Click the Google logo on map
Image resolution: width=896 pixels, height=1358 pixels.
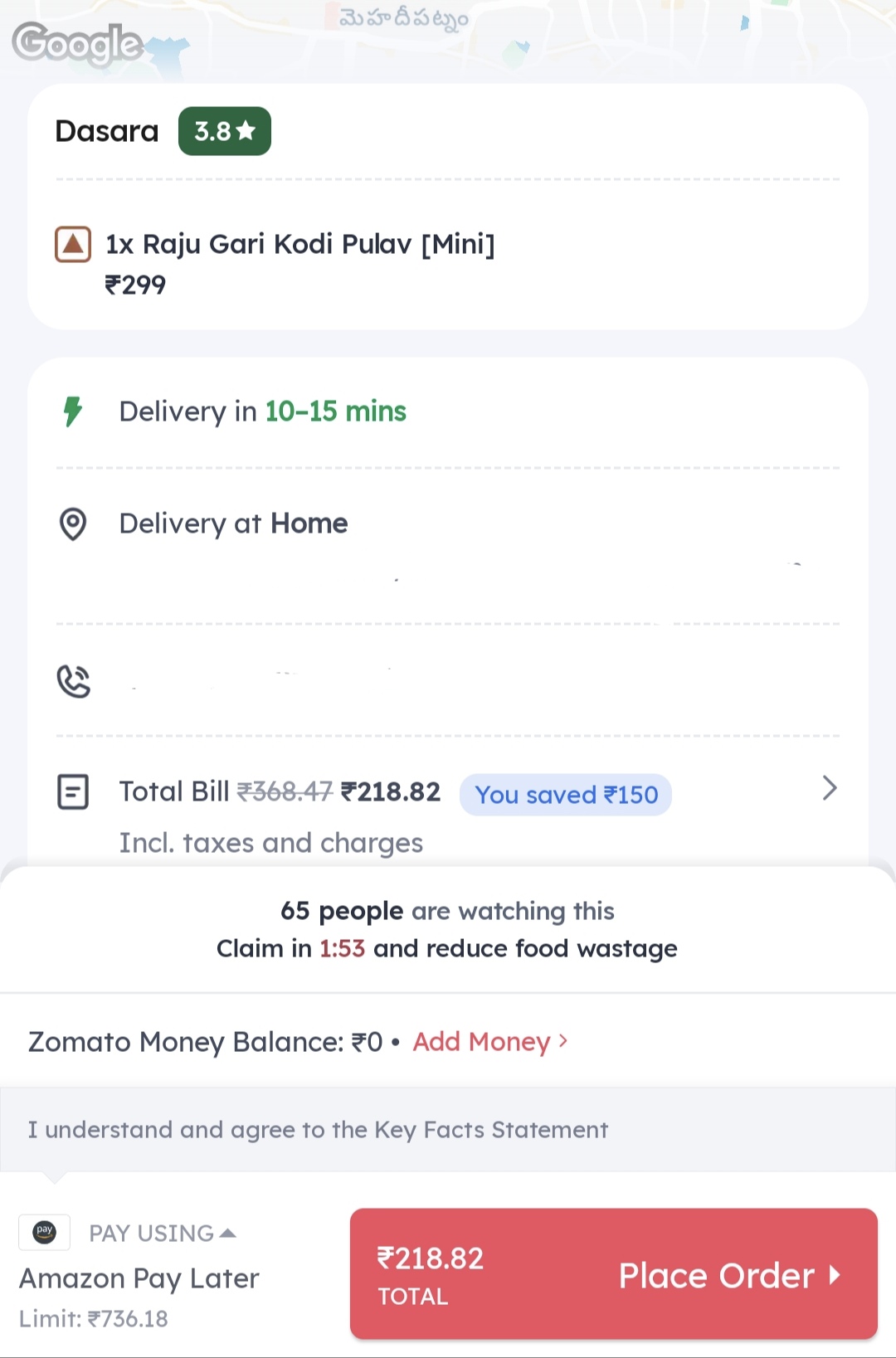tap(78, 43)
